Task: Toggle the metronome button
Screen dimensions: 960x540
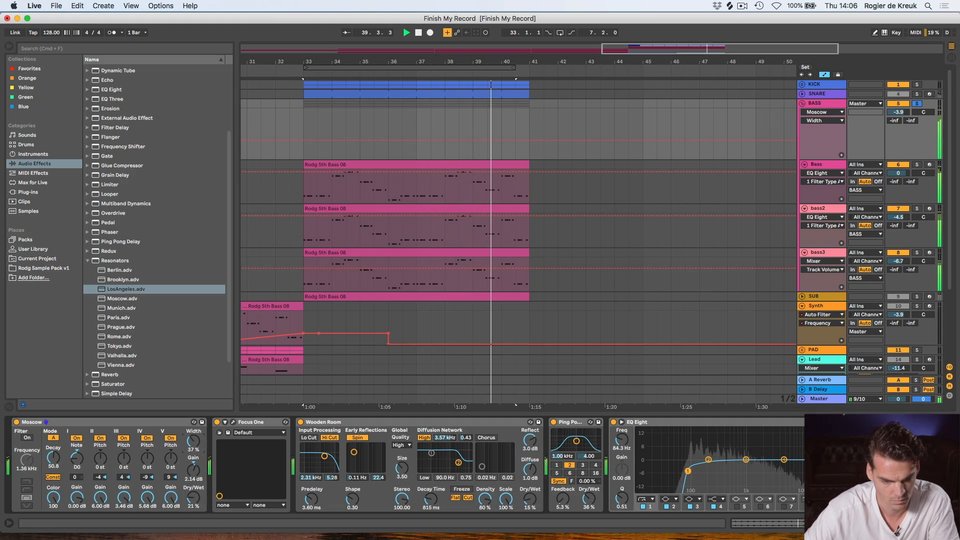Action: (112, 32)
